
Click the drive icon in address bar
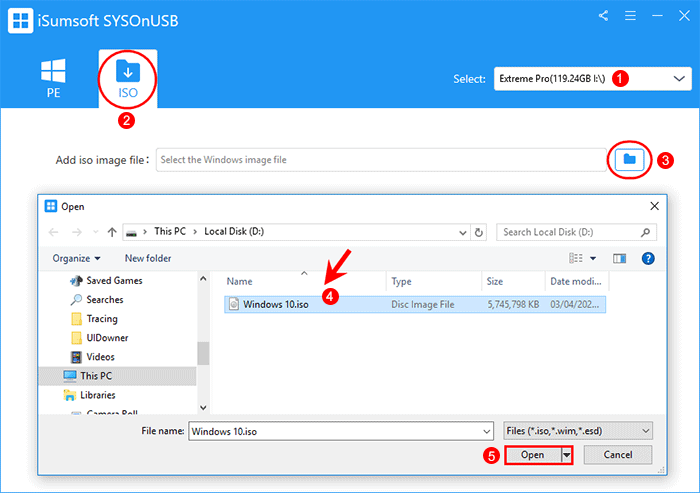131,233
